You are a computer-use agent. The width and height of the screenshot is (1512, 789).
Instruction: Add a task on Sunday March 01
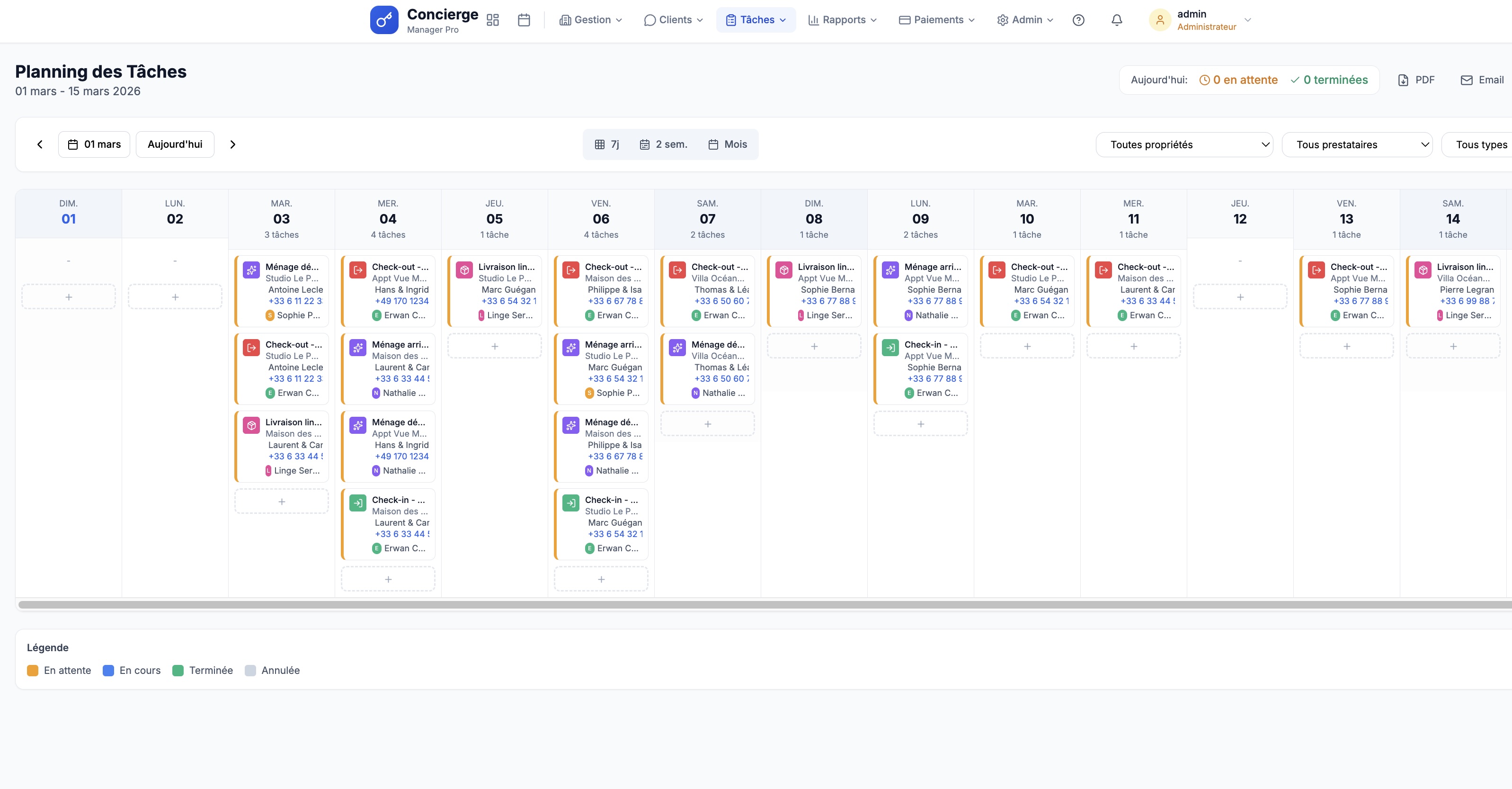point(68,296)
